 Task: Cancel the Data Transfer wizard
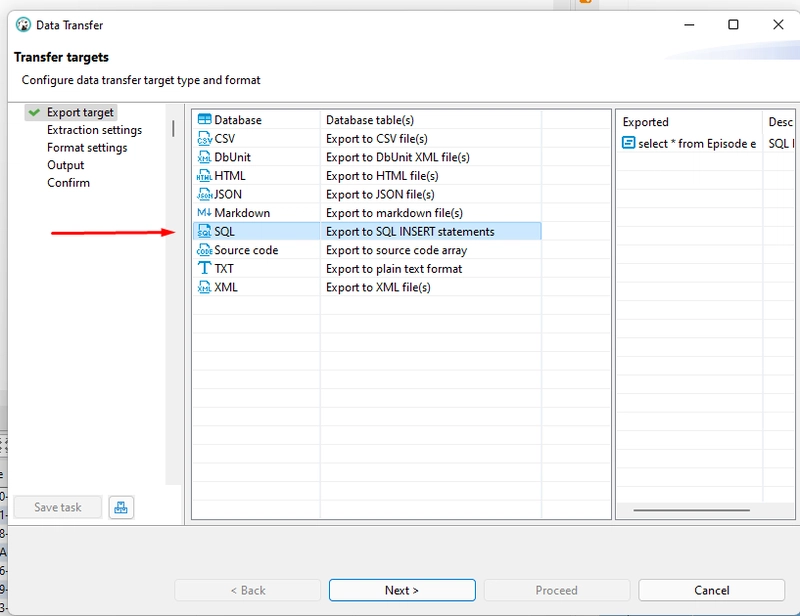(x=711, y=590)
